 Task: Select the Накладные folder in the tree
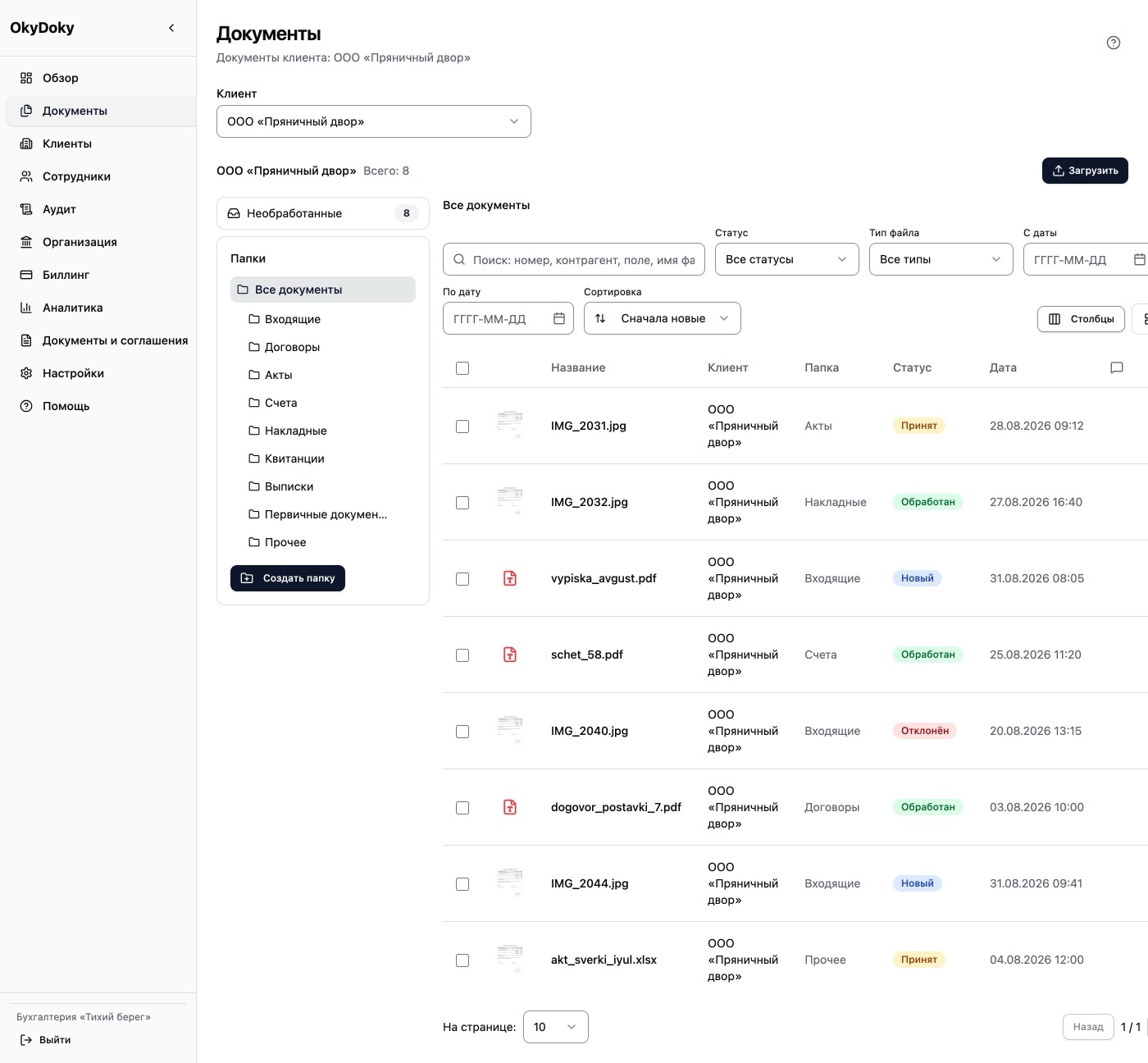tap(323, 431)
